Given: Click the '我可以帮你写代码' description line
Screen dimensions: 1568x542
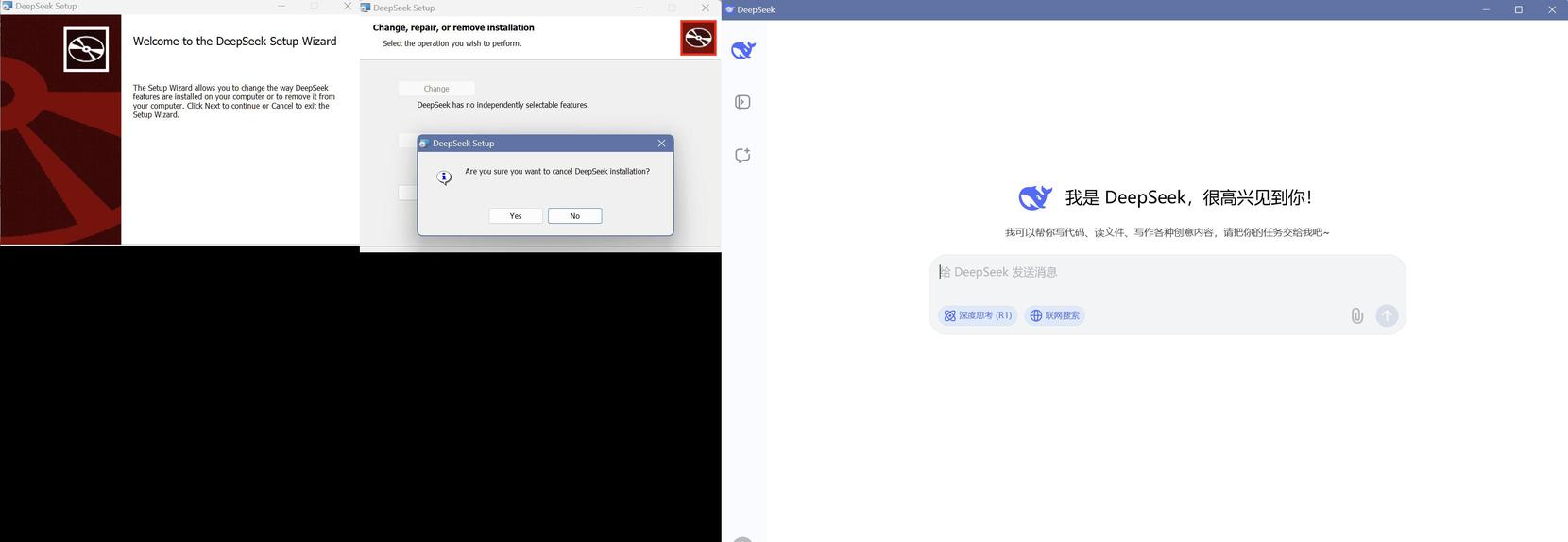Looking at the screenshot, I should coord(1167,232).
